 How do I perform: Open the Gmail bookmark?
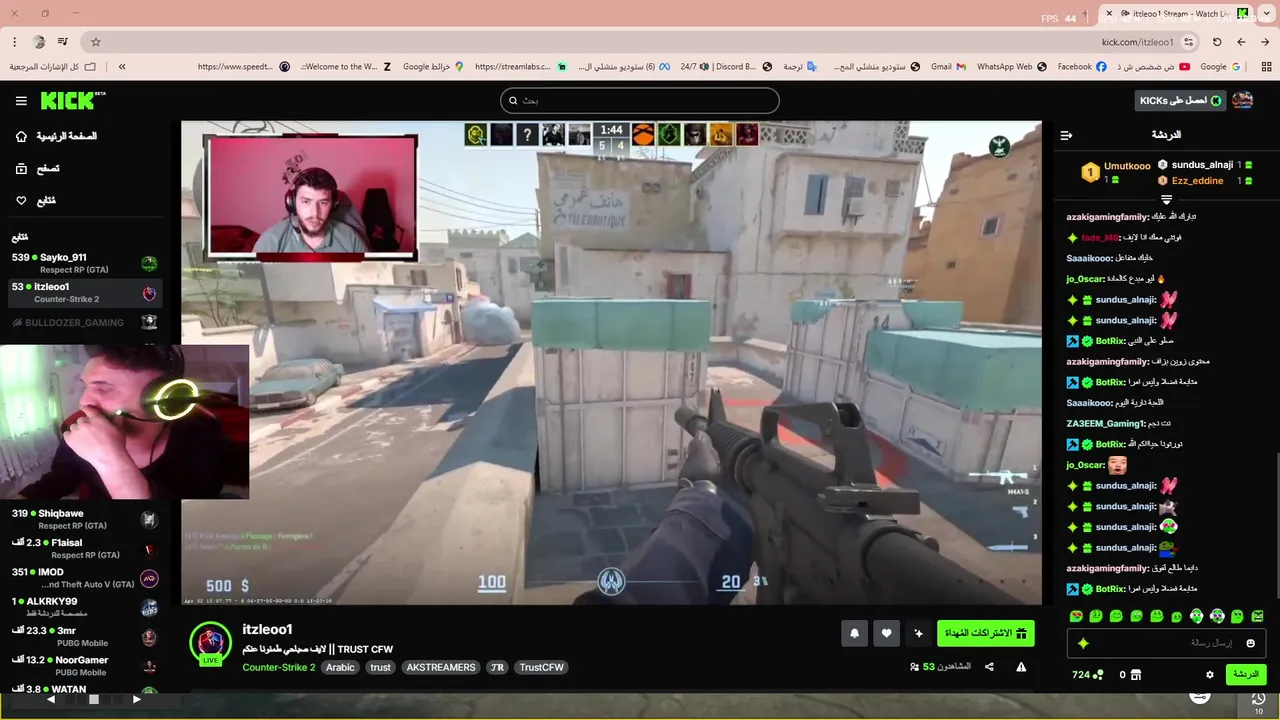coord(948,67)
